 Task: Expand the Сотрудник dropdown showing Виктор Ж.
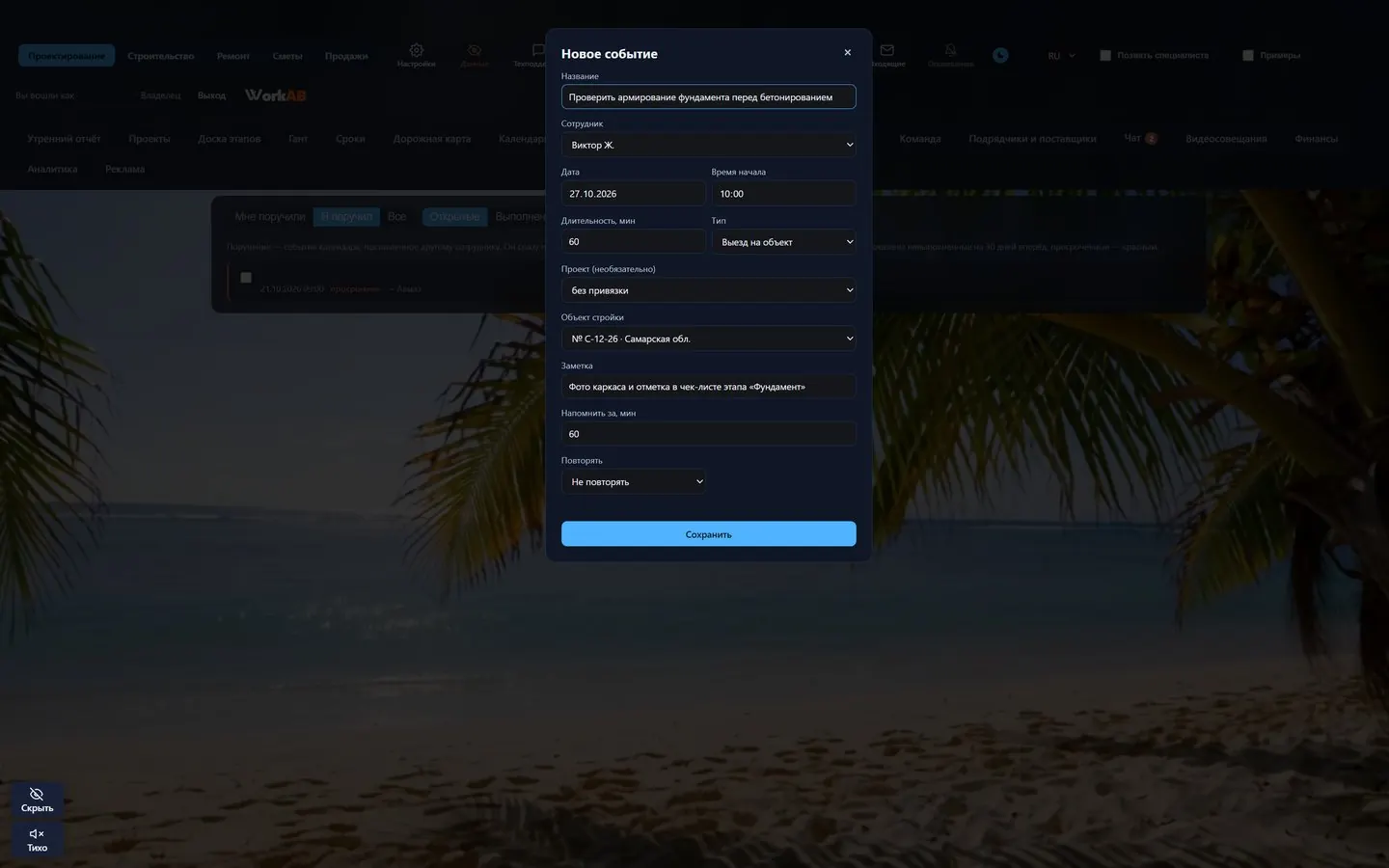coord(709,145)
